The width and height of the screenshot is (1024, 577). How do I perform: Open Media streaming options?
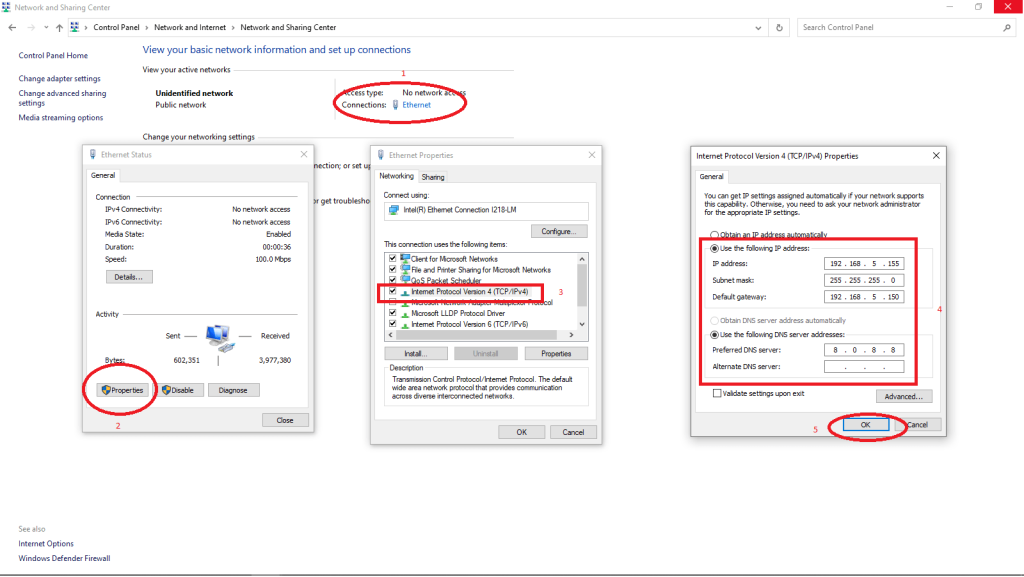point(61,117)
